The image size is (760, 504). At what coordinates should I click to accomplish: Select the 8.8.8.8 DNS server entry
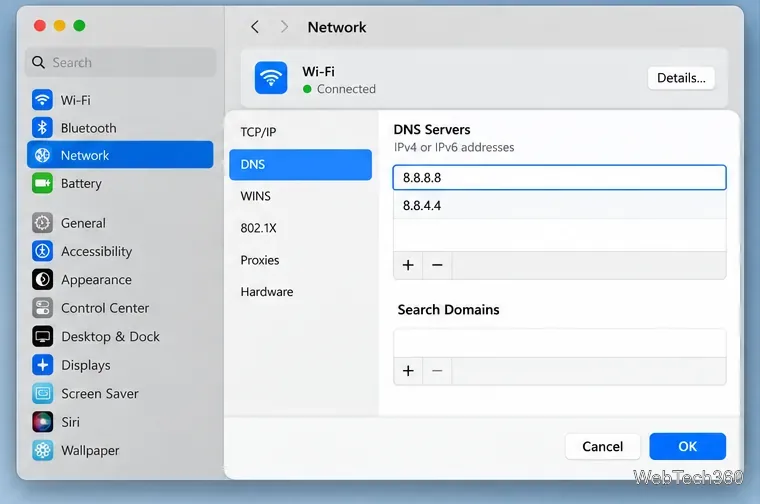point(559,177)
